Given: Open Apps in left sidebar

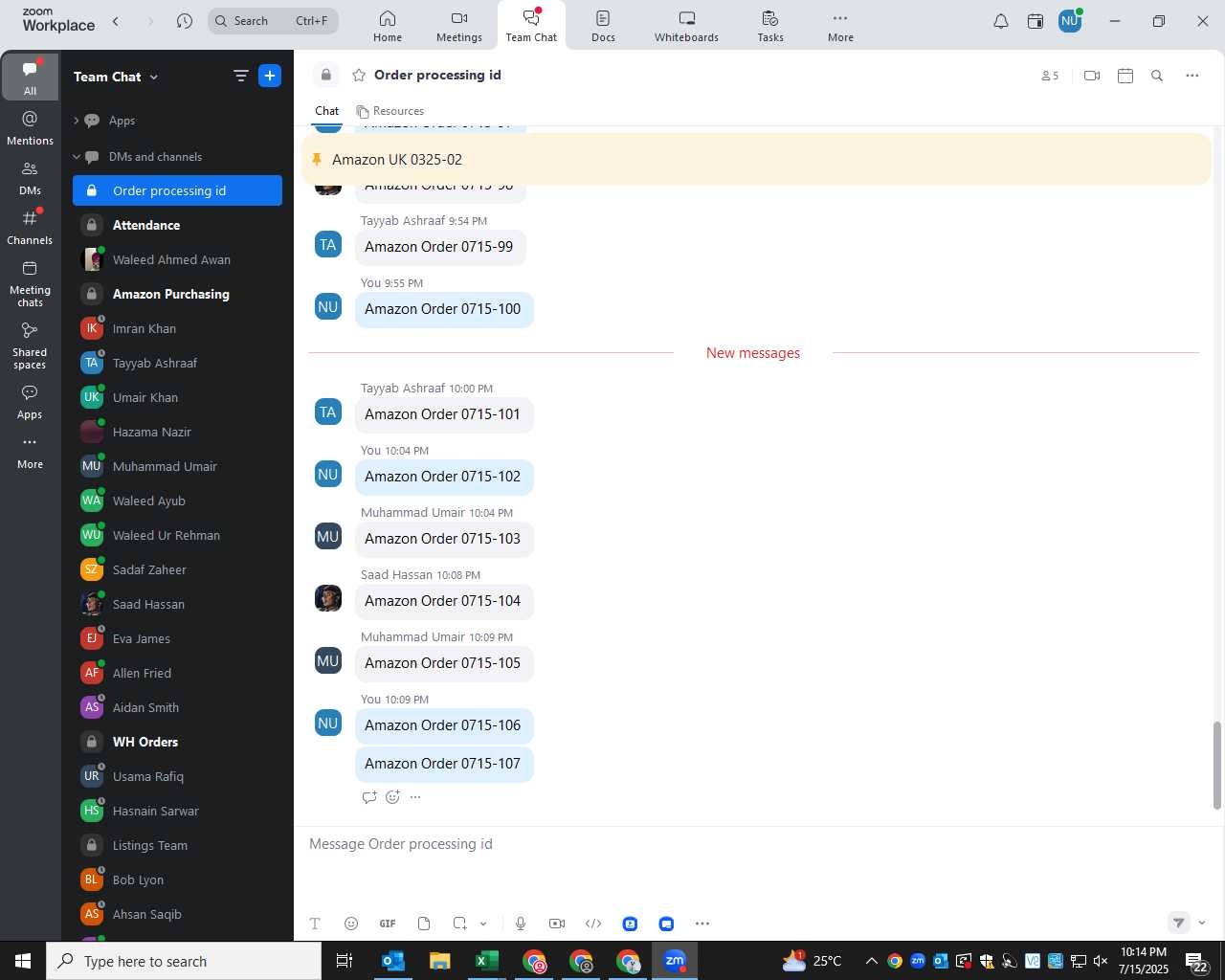Looking at the screenshot, I should (x=30, y=401).
